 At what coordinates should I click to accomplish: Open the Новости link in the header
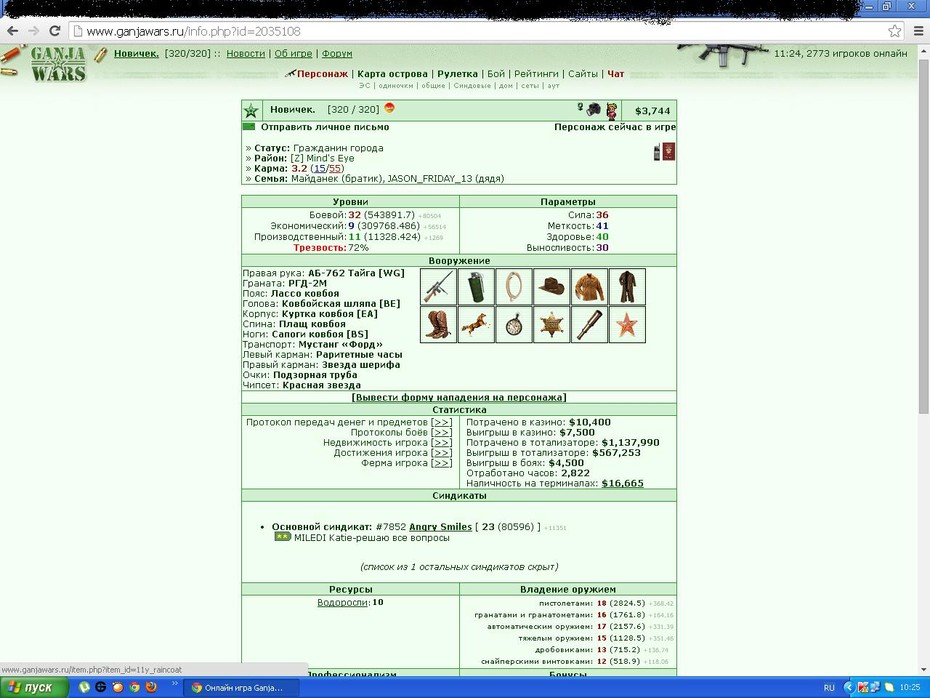tap(246, 53)
